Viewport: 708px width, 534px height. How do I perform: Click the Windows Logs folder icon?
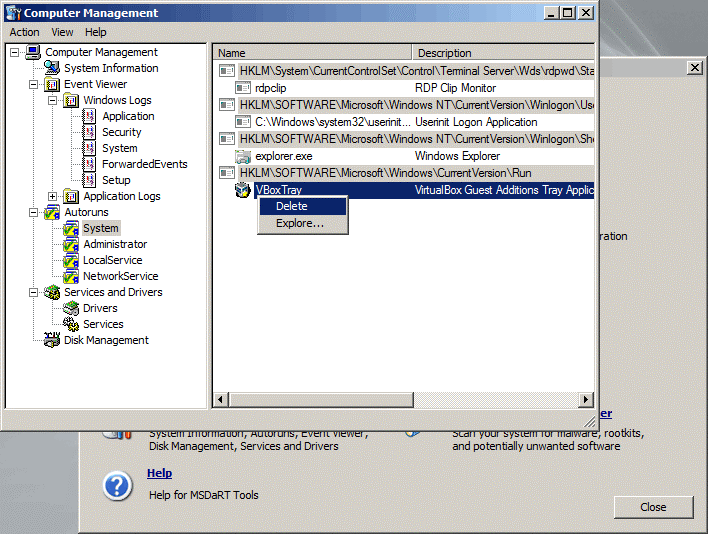71,100
